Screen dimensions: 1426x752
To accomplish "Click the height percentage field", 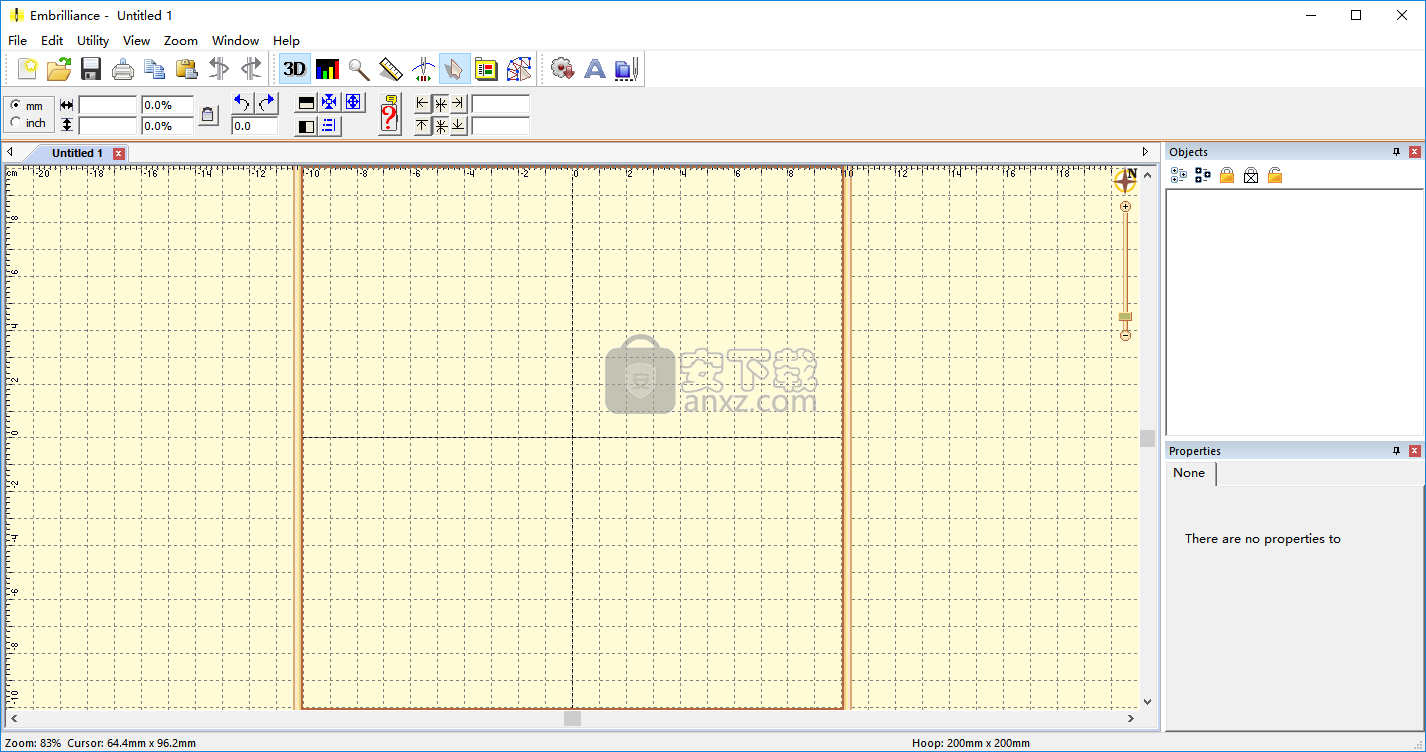I will (x=167, y=125).
